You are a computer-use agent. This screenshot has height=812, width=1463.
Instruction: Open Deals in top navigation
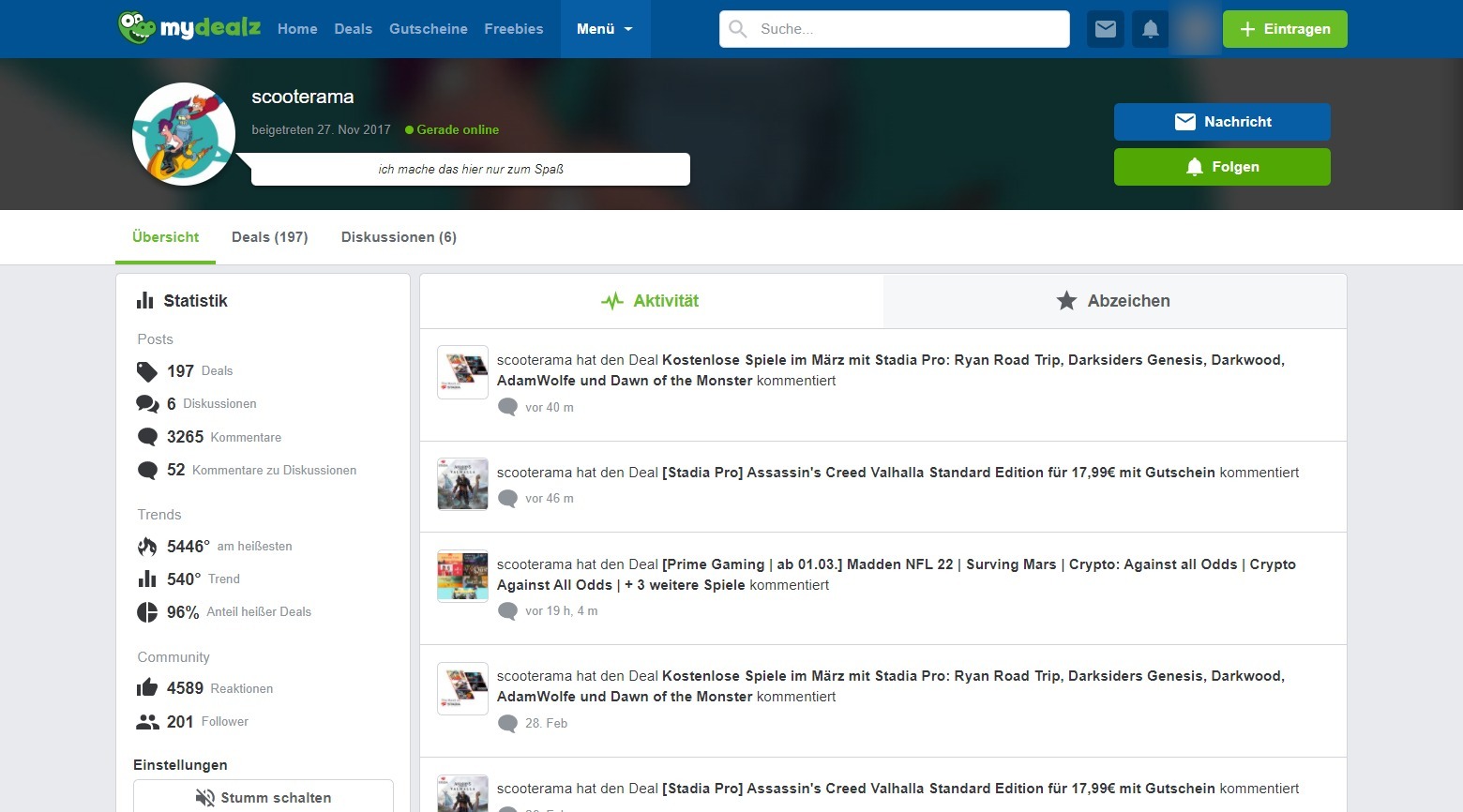(x=354, y=29)
